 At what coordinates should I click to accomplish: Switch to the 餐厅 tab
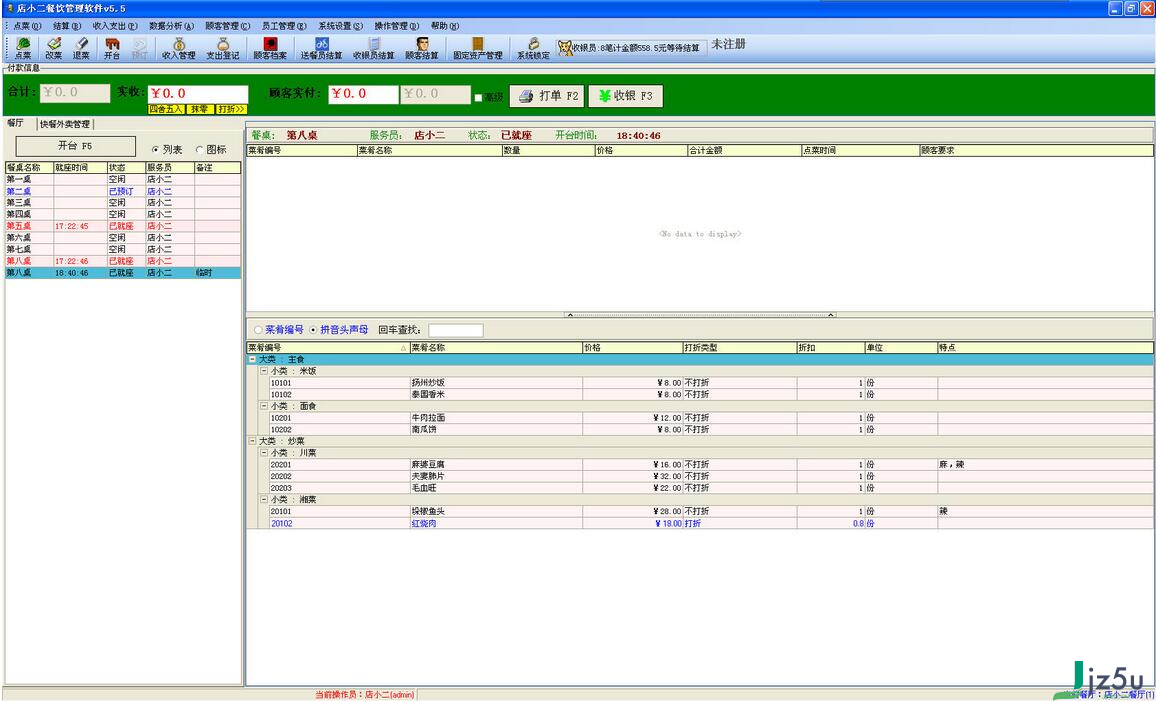[x=15, y=123]
